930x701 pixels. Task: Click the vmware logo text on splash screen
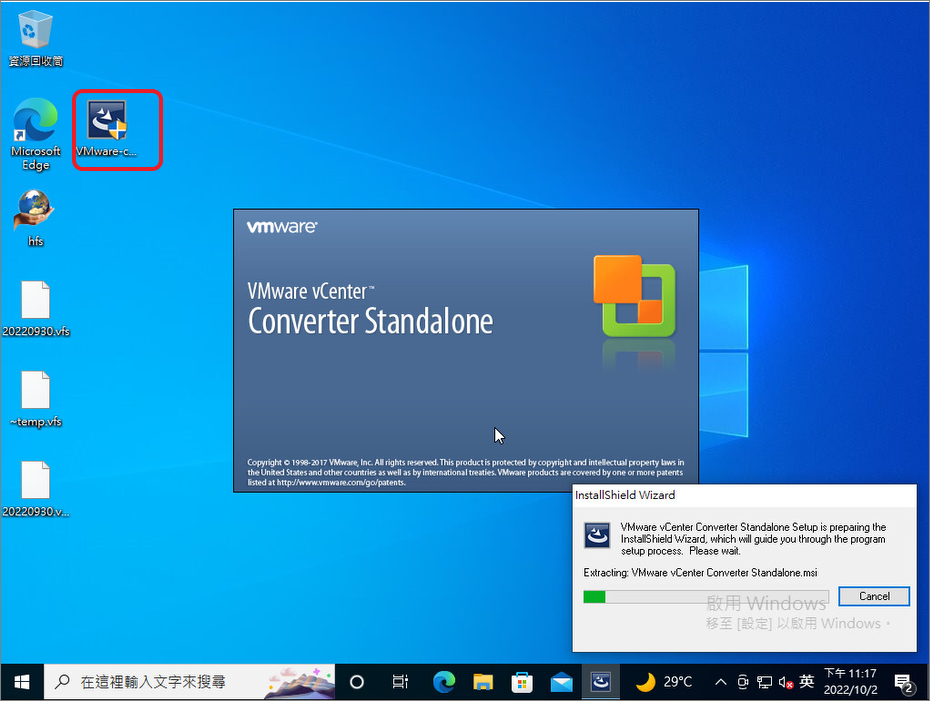click(282, 227)
